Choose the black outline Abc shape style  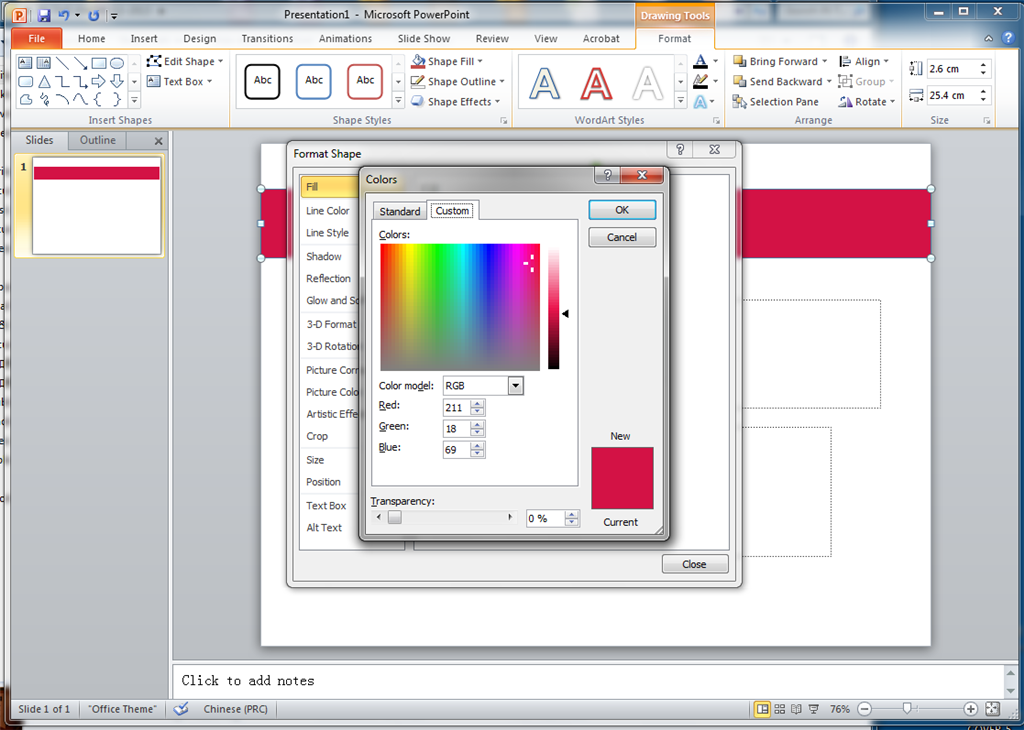pos(263,82)
